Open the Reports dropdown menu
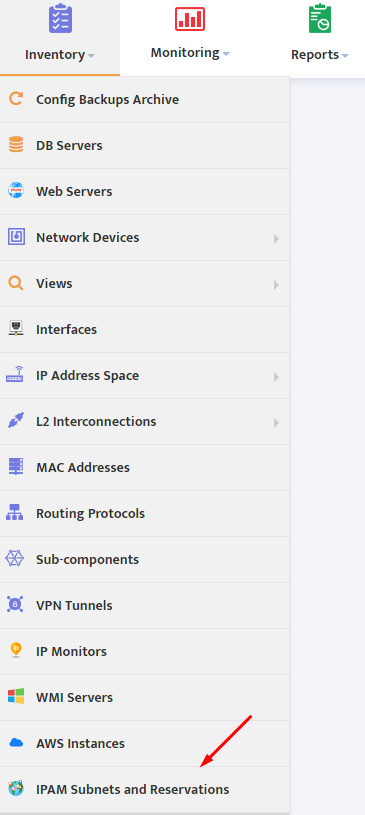The image size is (365, 815). pyautogui.click(x=319, y=55)
